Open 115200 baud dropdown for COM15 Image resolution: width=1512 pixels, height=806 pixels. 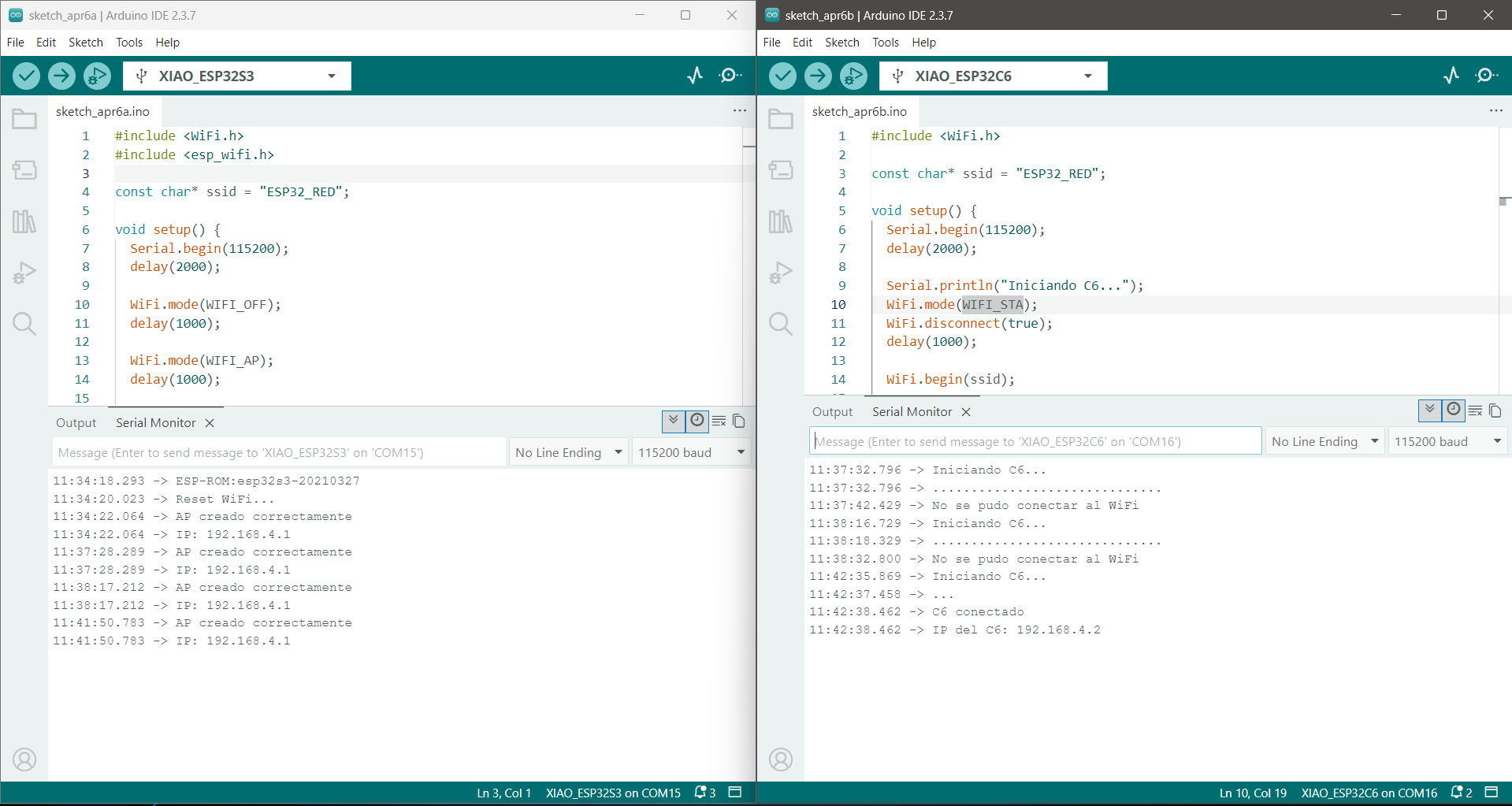[x=691, y=452]
